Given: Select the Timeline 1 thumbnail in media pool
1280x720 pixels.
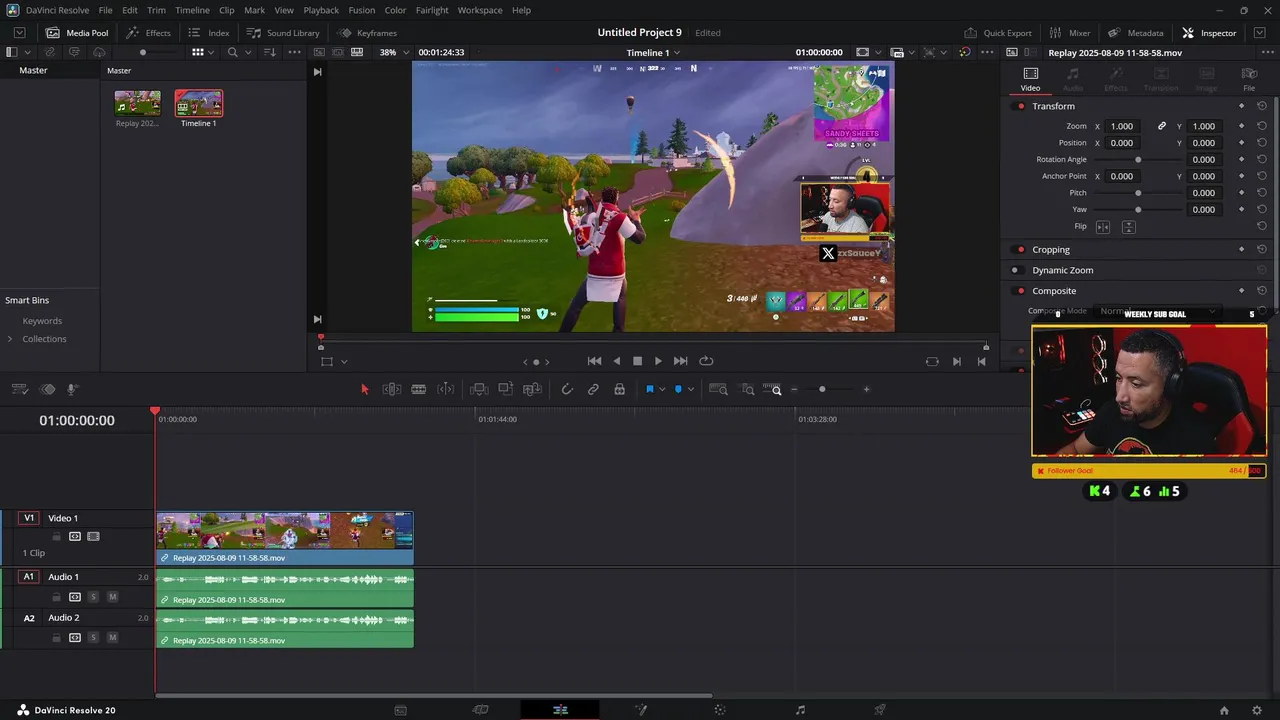Looking at the screenshot, I should click(x=199, y=103).
